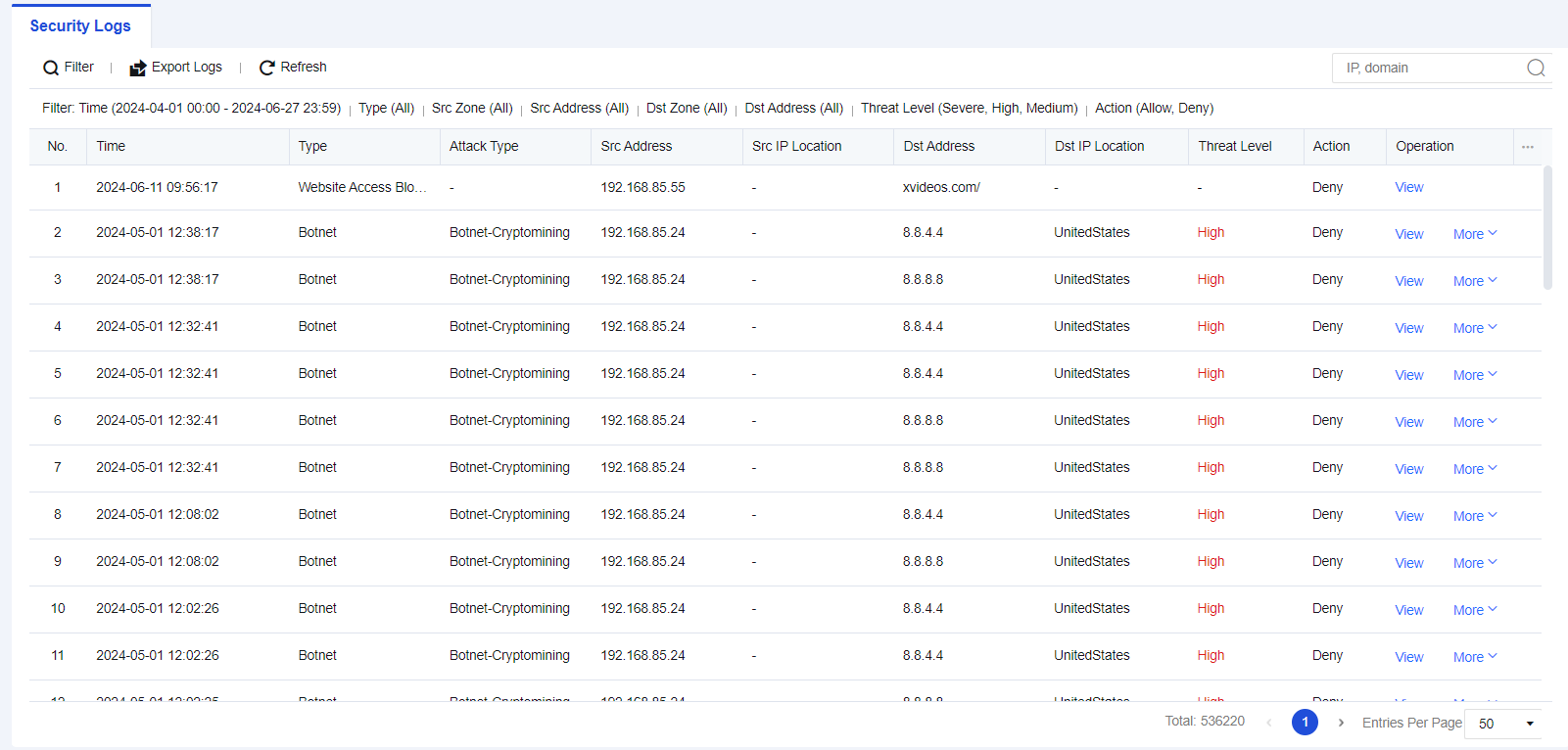Open View link for log row 5

tap(1408, 375)
